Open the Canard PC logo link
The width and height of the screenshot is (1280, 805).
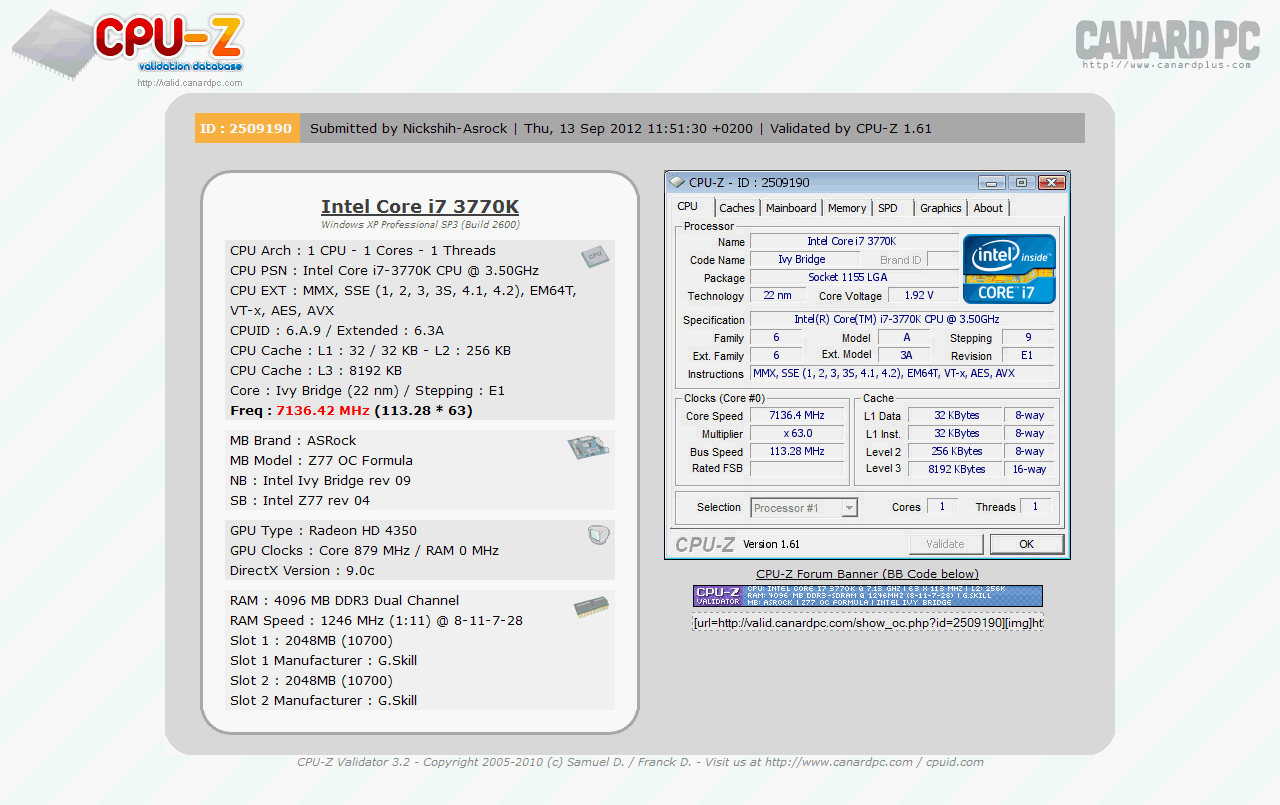point(1167,44)
